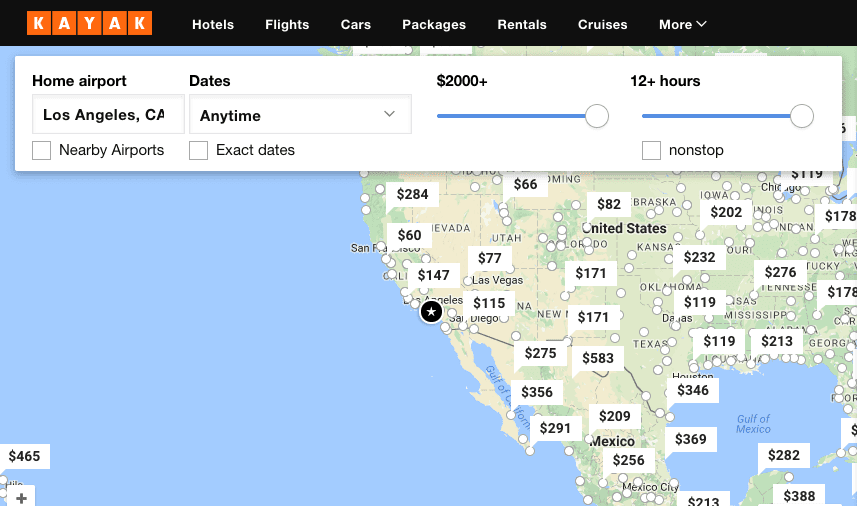Switch to the Cruises section
857x506 pixels.
coord(603,25)
